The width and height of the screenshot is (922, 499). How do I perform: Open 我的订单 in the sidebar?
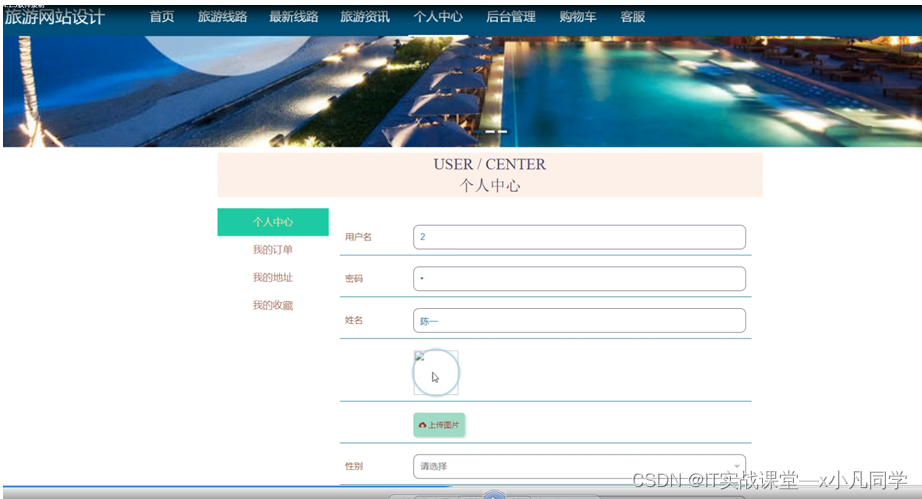(x=273, y=250)
